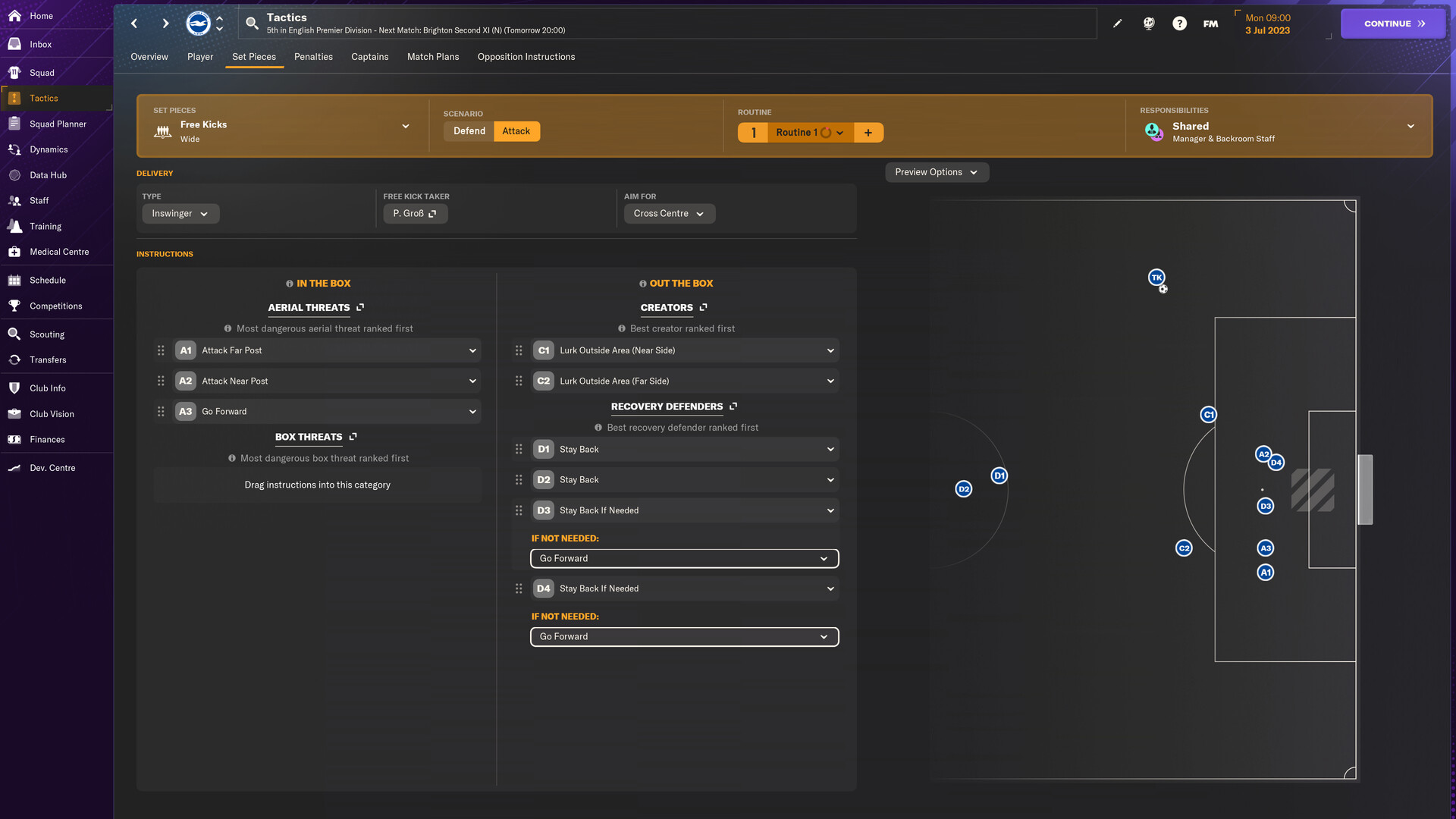Toggle the Attack scenario button
Viewport: 1456px width, 819px height.
515,131
